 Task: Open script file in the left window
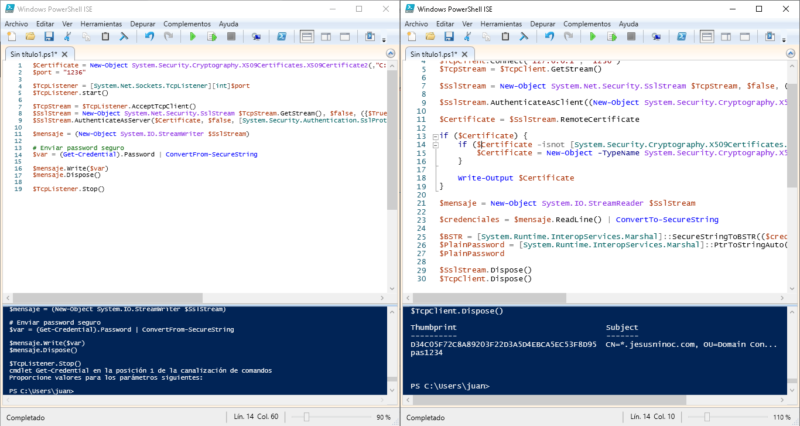pyautogui.click(x=30, y=37)
